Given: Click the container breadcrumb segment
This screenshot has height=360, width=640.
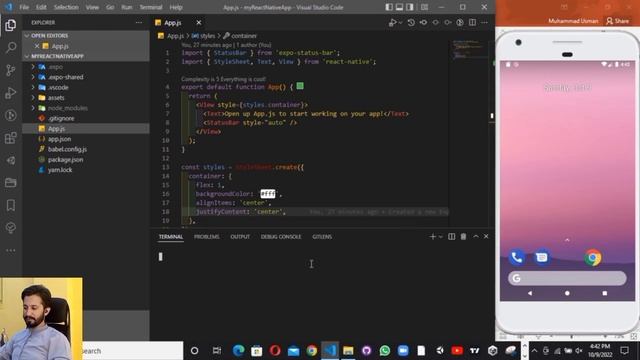Looking at the screenshot, I should (244, 36).
